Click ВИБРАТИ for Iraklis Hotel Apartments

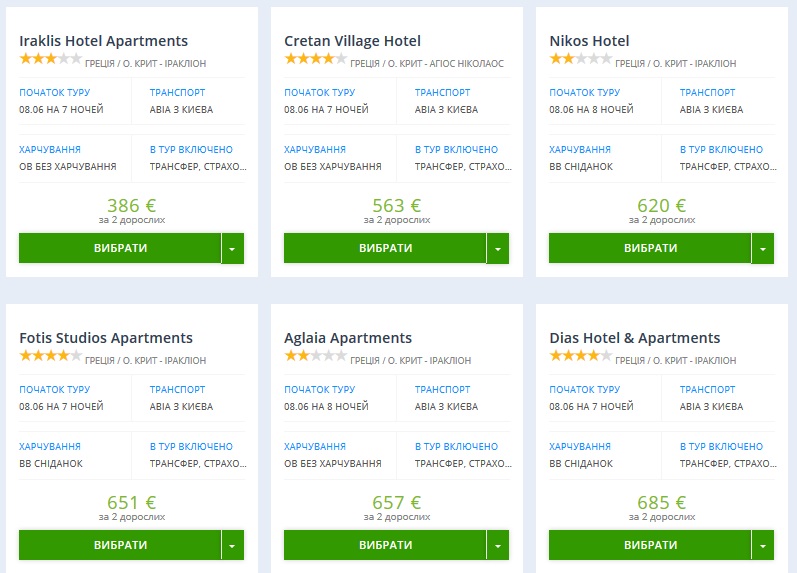(120, 248)
